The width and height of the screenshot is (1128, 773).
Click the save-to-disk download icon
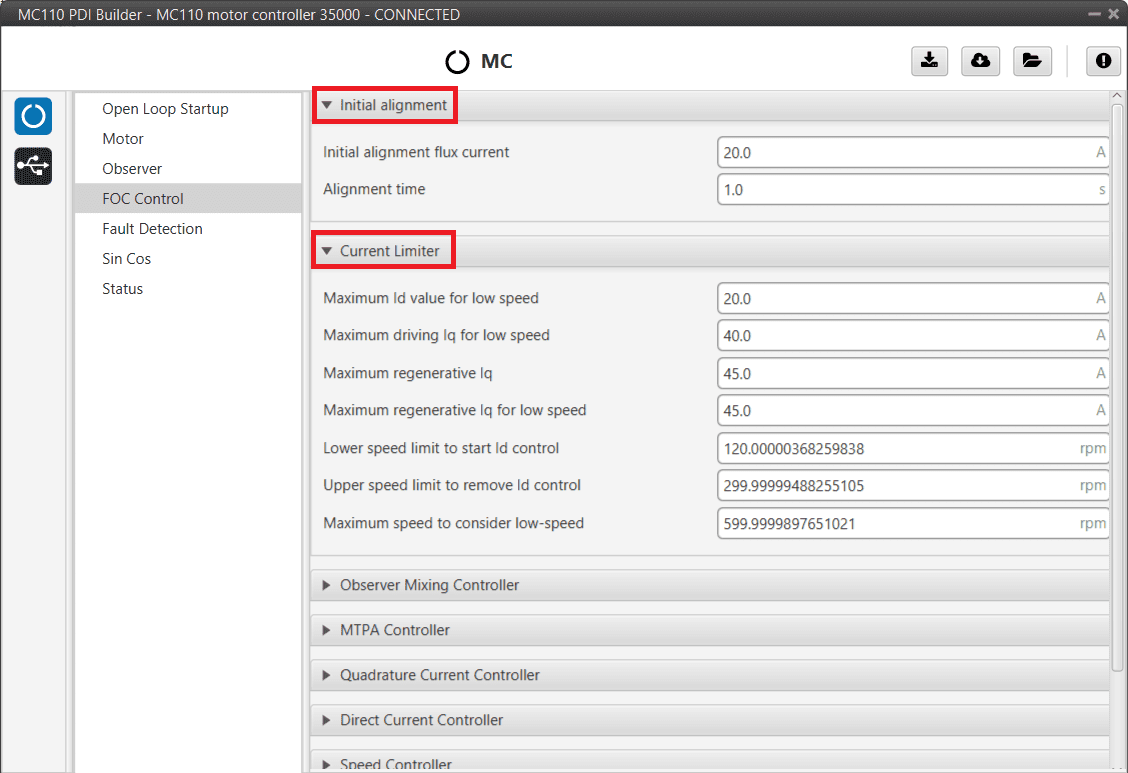coord(929,60)
